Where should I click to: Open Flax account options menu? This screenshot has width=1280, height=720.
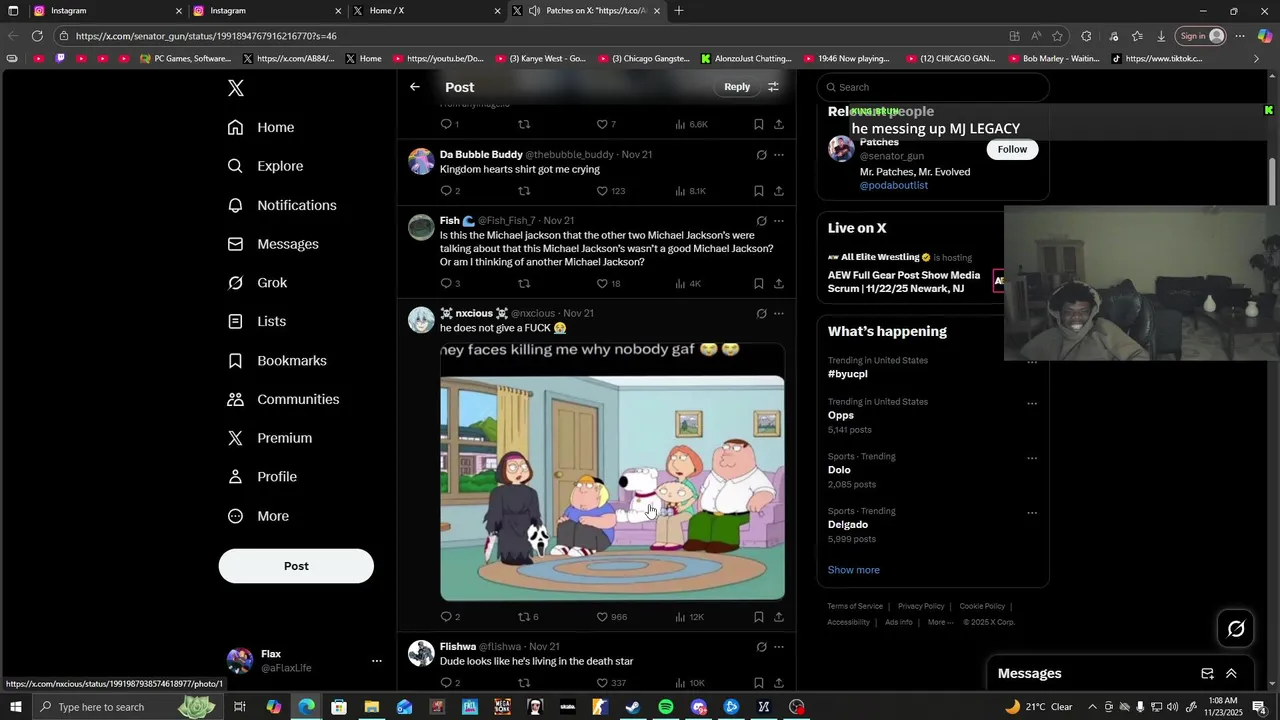377,661
